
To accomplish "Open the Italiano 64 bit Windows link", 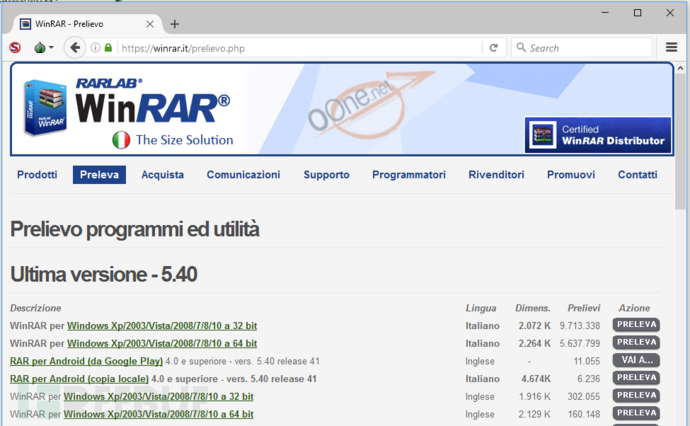I will click(x=162, y=344).
